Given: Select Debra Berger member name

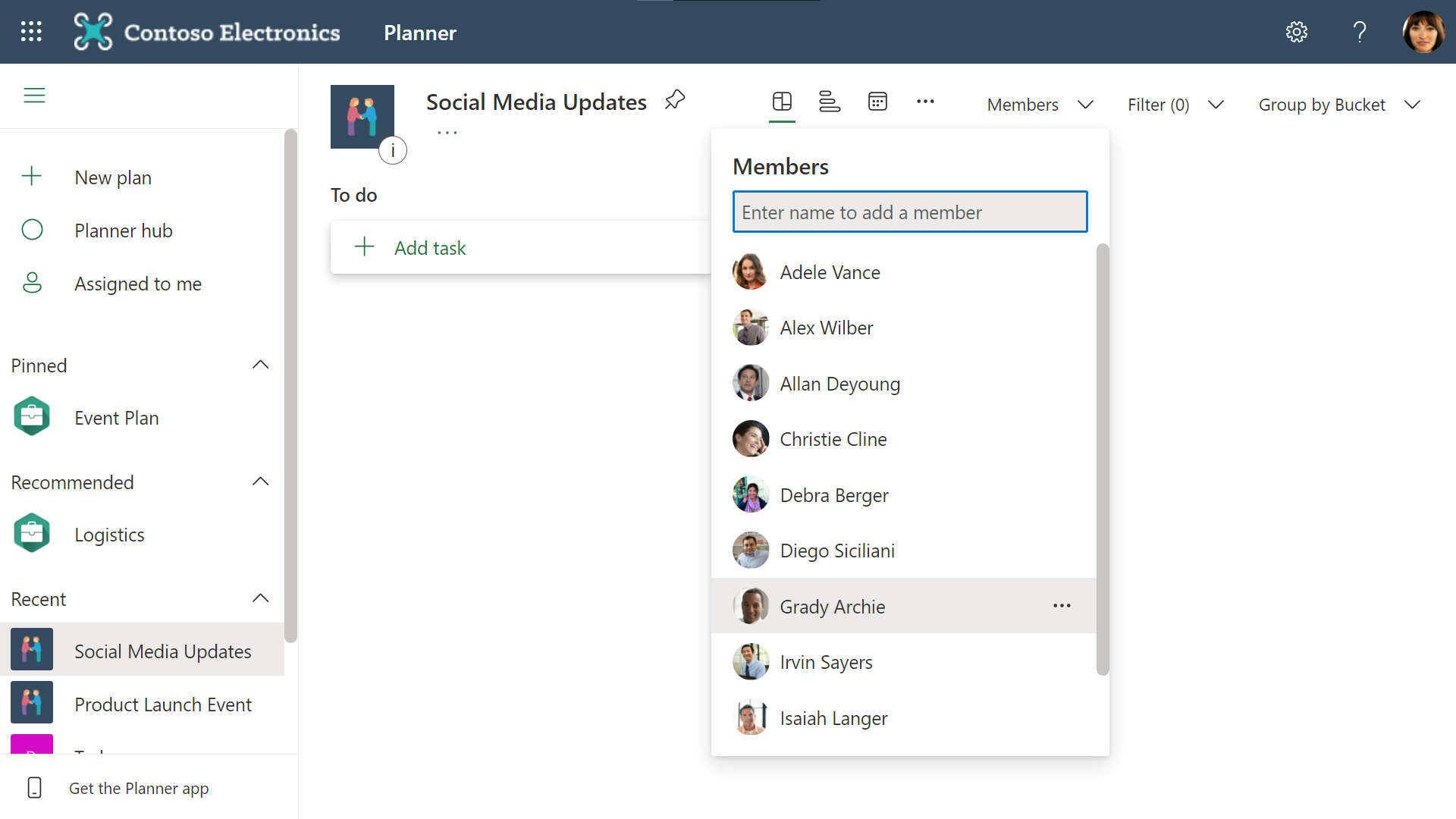Looking at the screenshot, I should [x=834, y=495].
